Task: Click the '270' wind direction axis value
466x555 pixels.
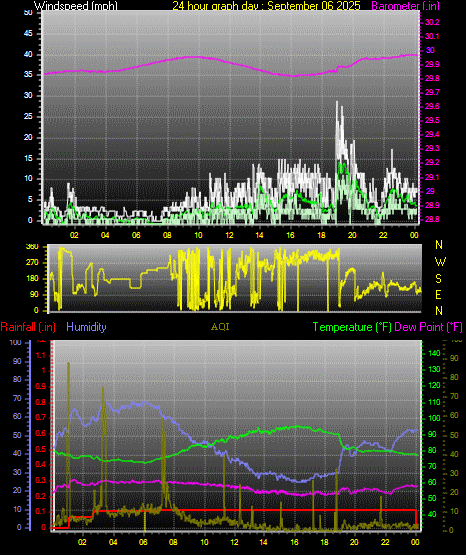Action: [x=32, y=263]
